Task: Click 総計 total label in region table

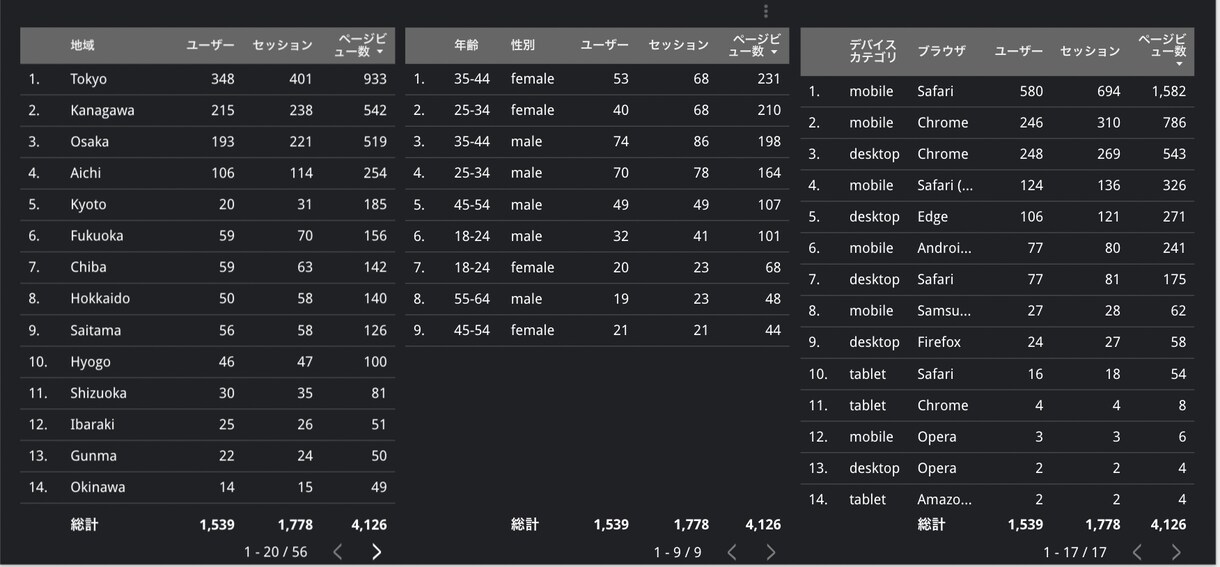Action: click(x=84, y=524)
